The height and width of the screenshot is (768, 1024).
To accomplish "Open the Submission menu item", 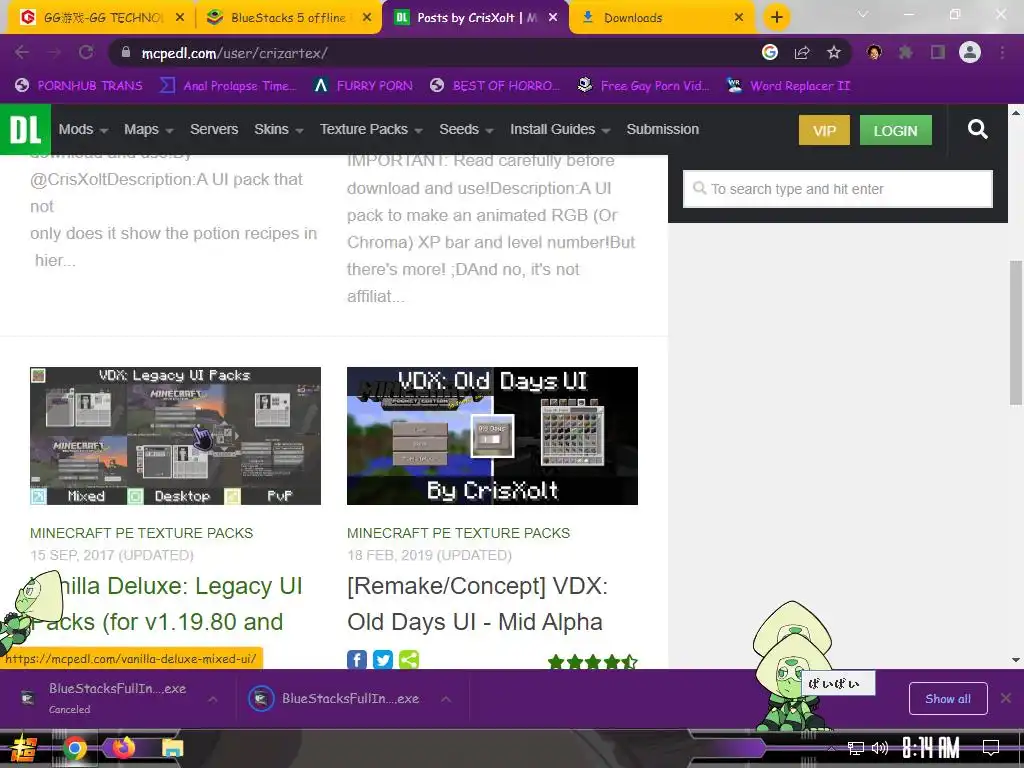I will point(663,129).
